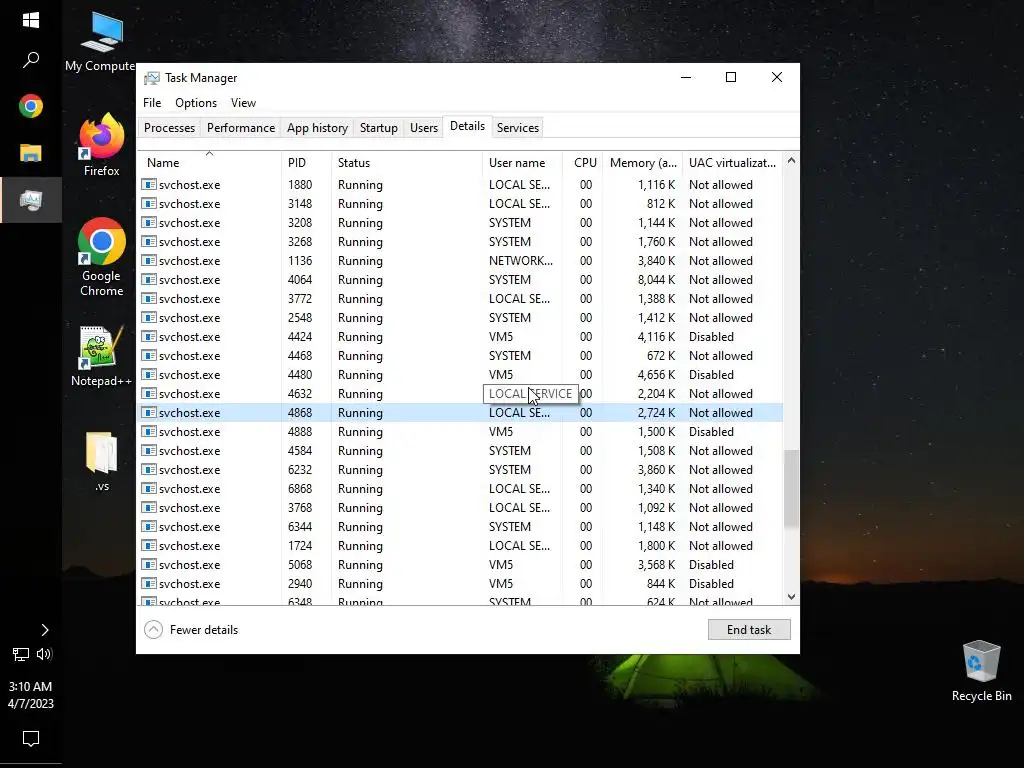Click the memory value 1,092 K
Viewport: 1024px width, 768px height.
(656, 508)
